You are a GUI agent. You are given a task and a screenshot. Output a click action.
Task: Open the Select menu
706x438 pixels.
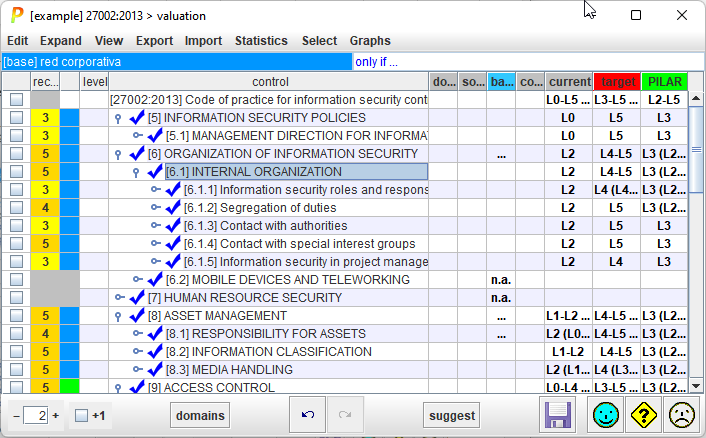319,41
